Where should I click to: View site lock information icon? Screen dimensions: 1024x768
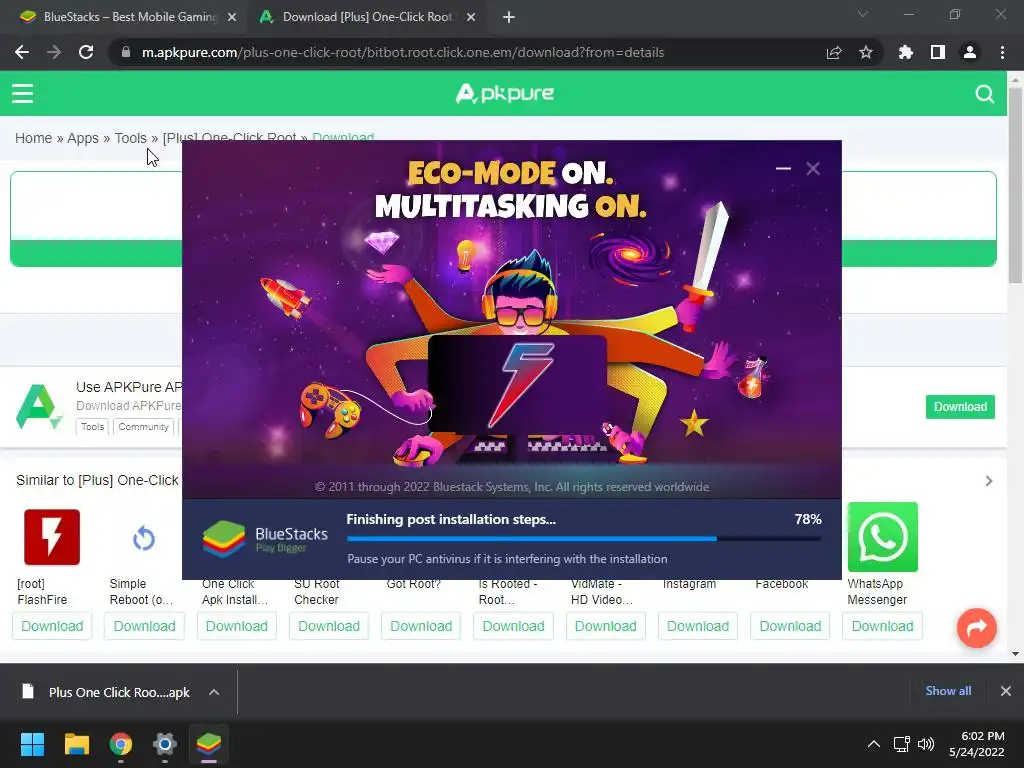click(126, 52)
